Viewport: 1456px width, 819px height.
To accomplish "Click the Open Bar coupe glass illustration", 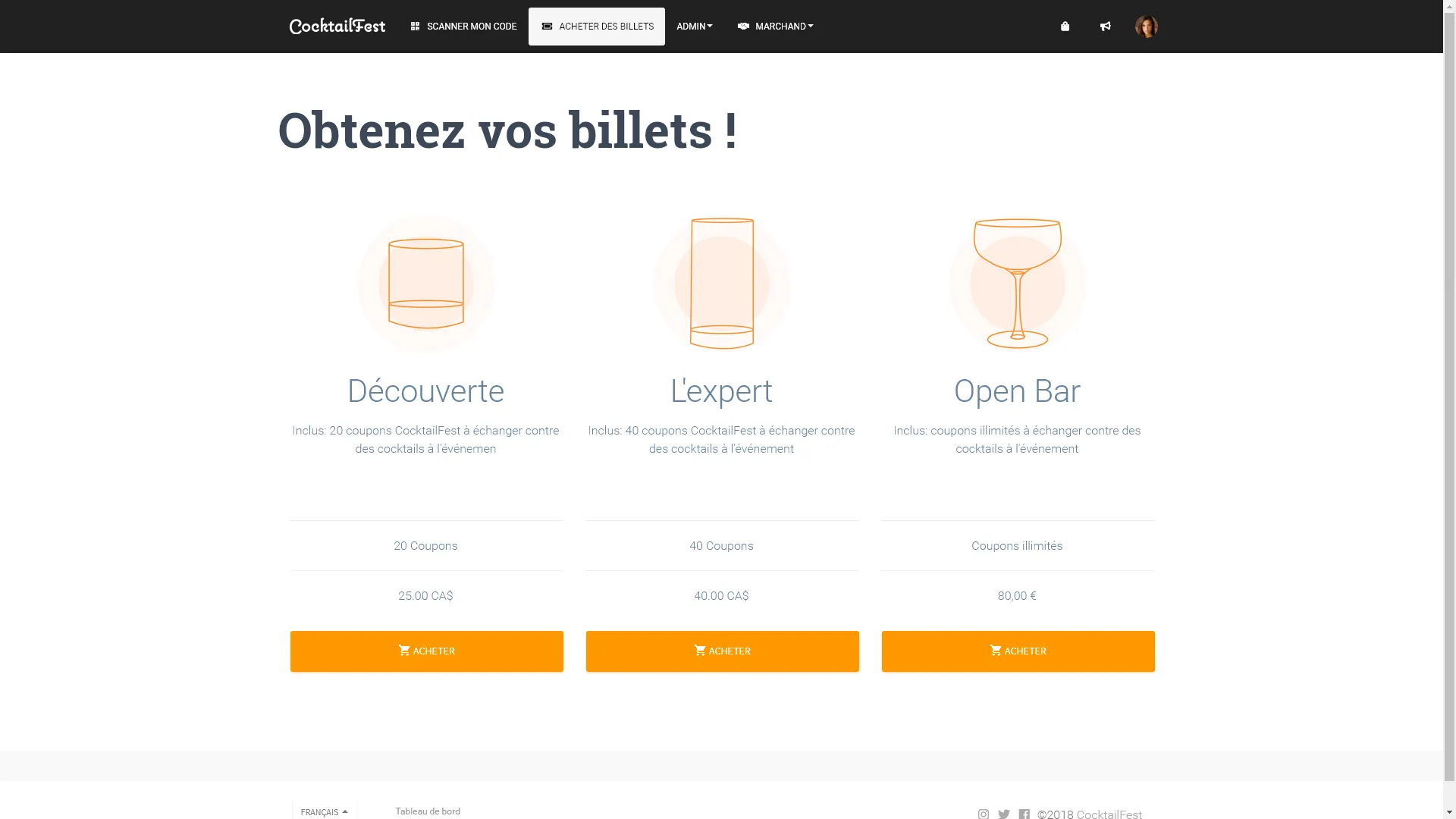I will tap(1018, 284).
